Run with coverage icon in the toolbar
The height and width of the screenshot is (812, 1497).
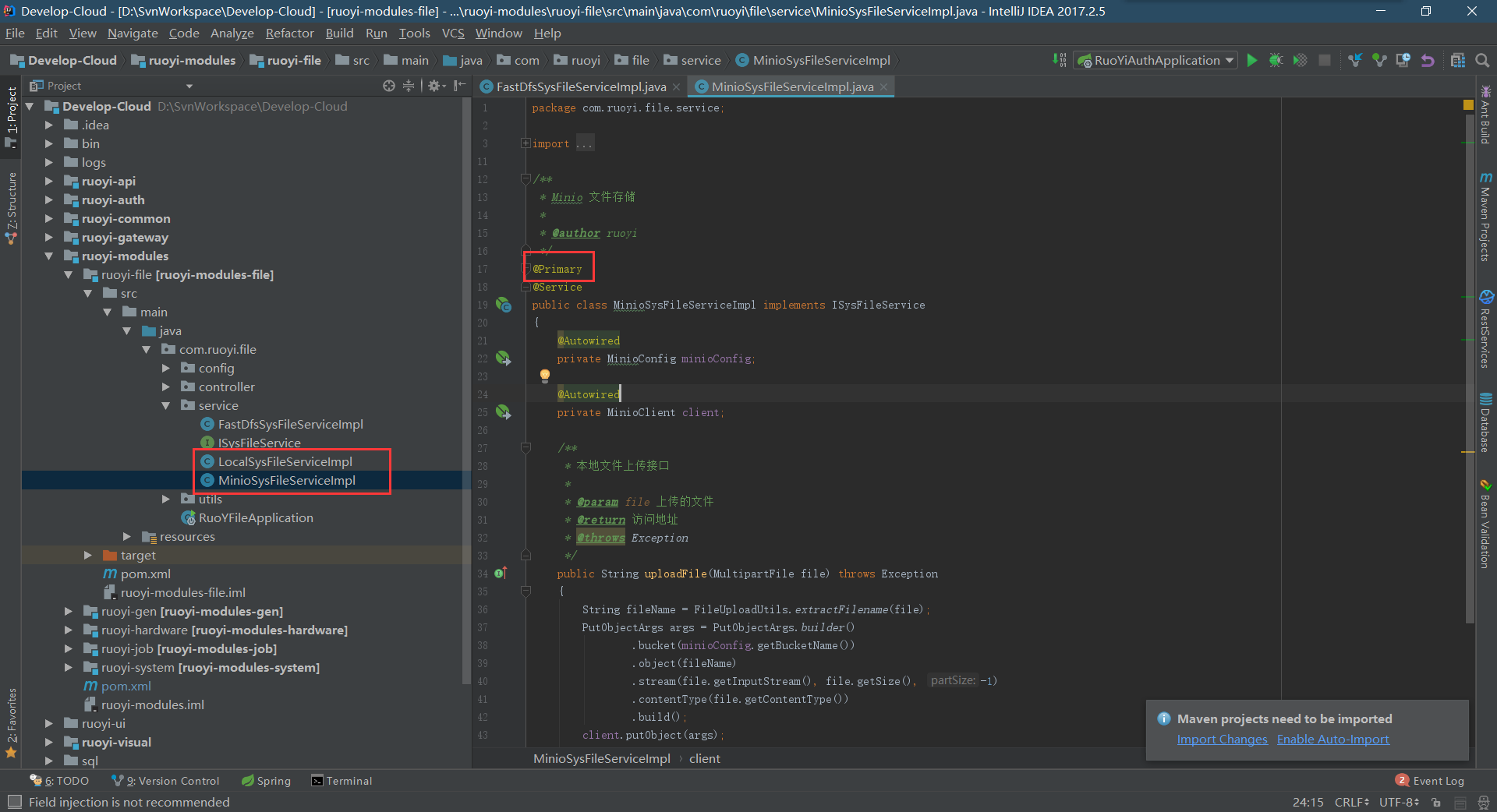coord(1301,60)
